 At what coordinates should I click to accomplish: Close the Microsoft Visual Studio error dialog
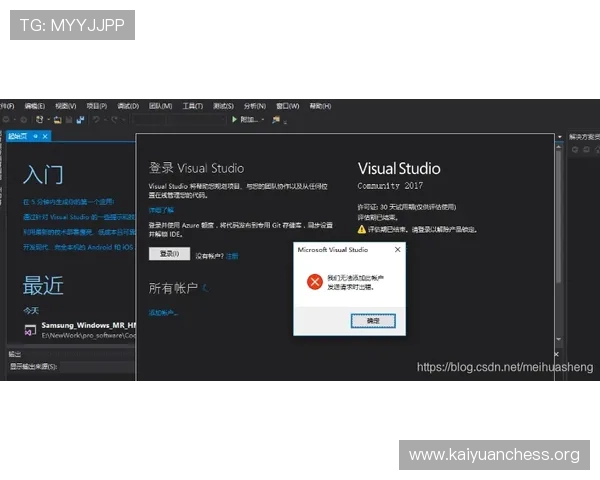coord(397,249)
